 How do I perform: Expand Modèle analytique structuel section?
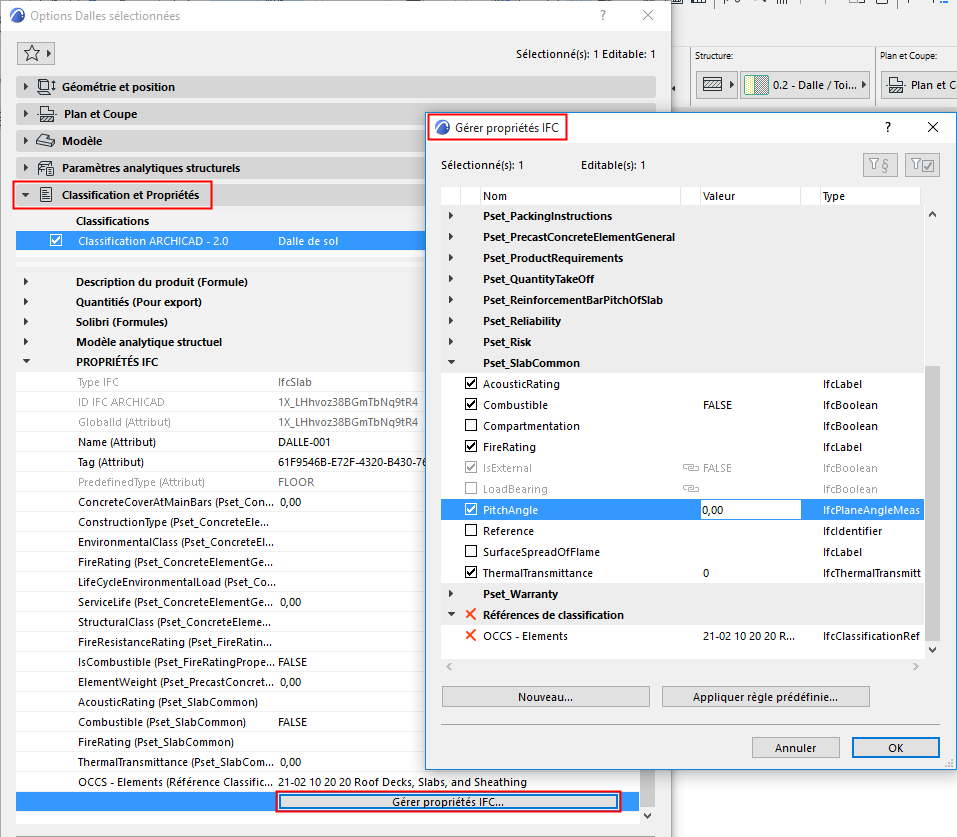(26, 341)
